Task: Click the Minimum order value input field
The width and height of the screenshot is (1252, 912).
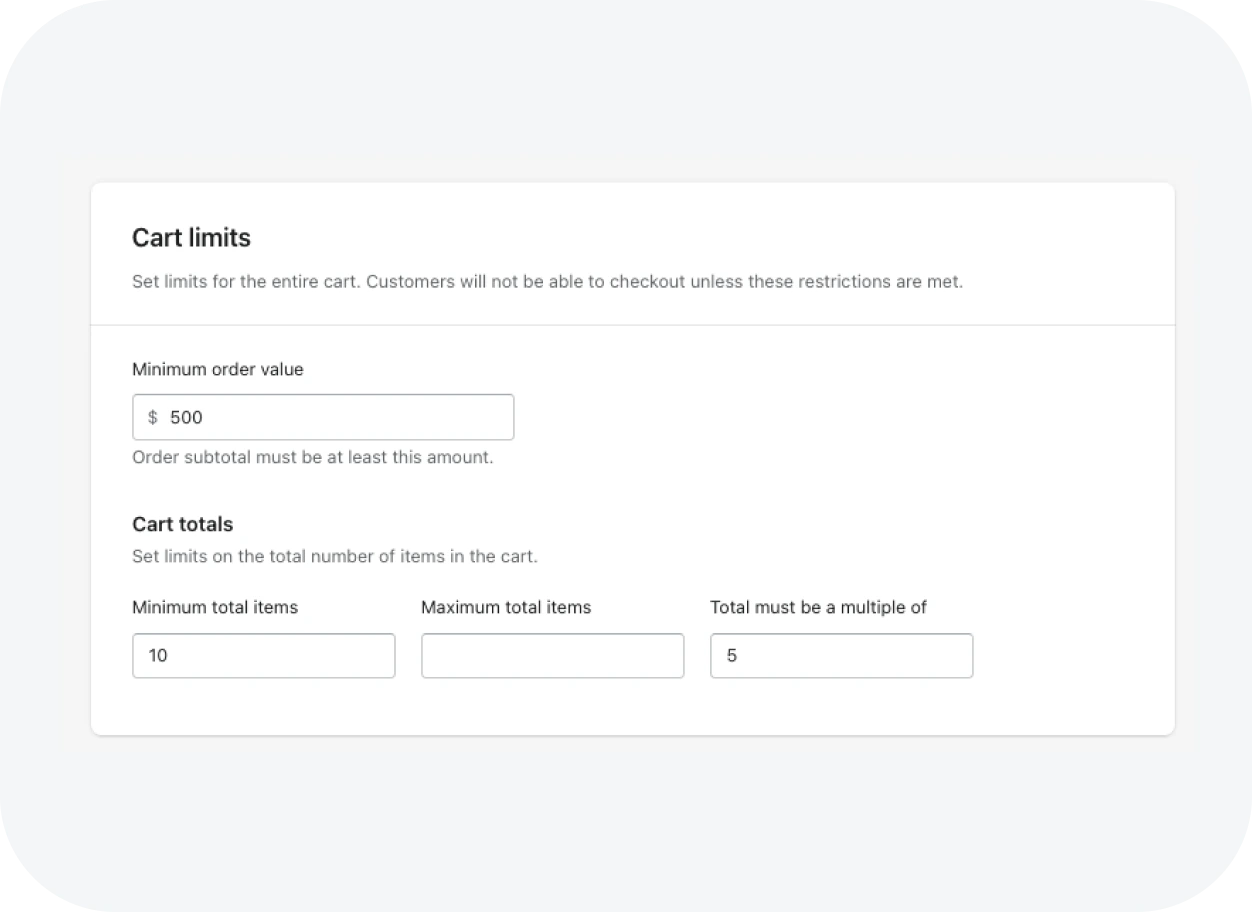Action: 323,417
